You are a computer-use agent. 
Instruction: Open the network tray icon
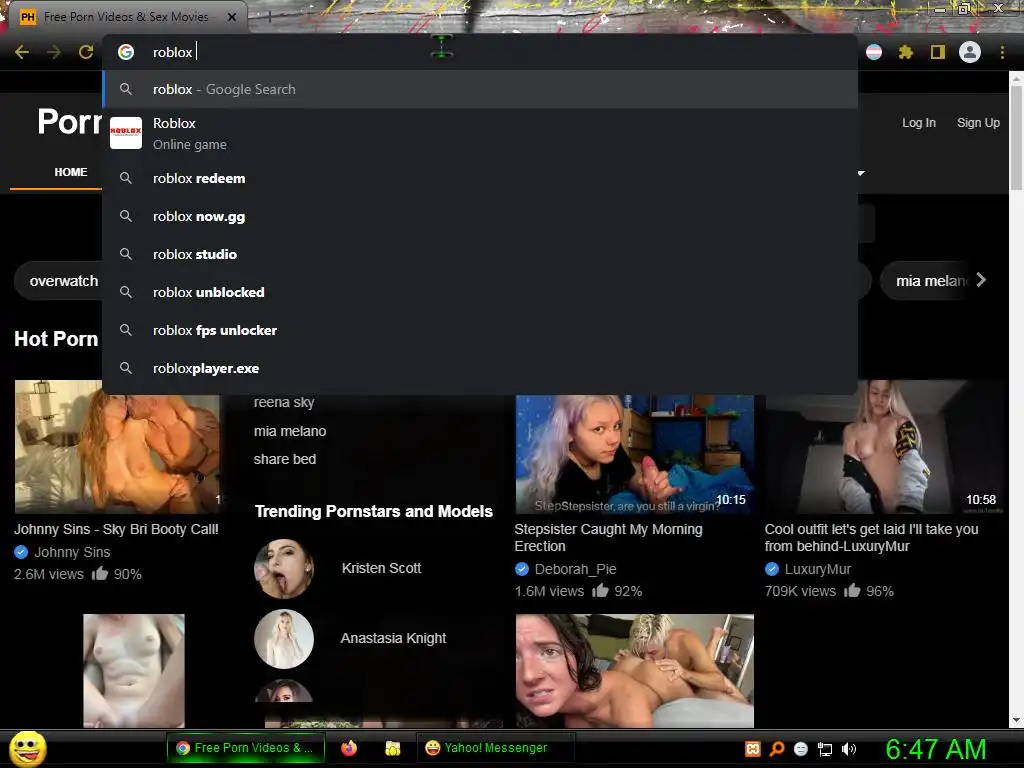point(825,749)
